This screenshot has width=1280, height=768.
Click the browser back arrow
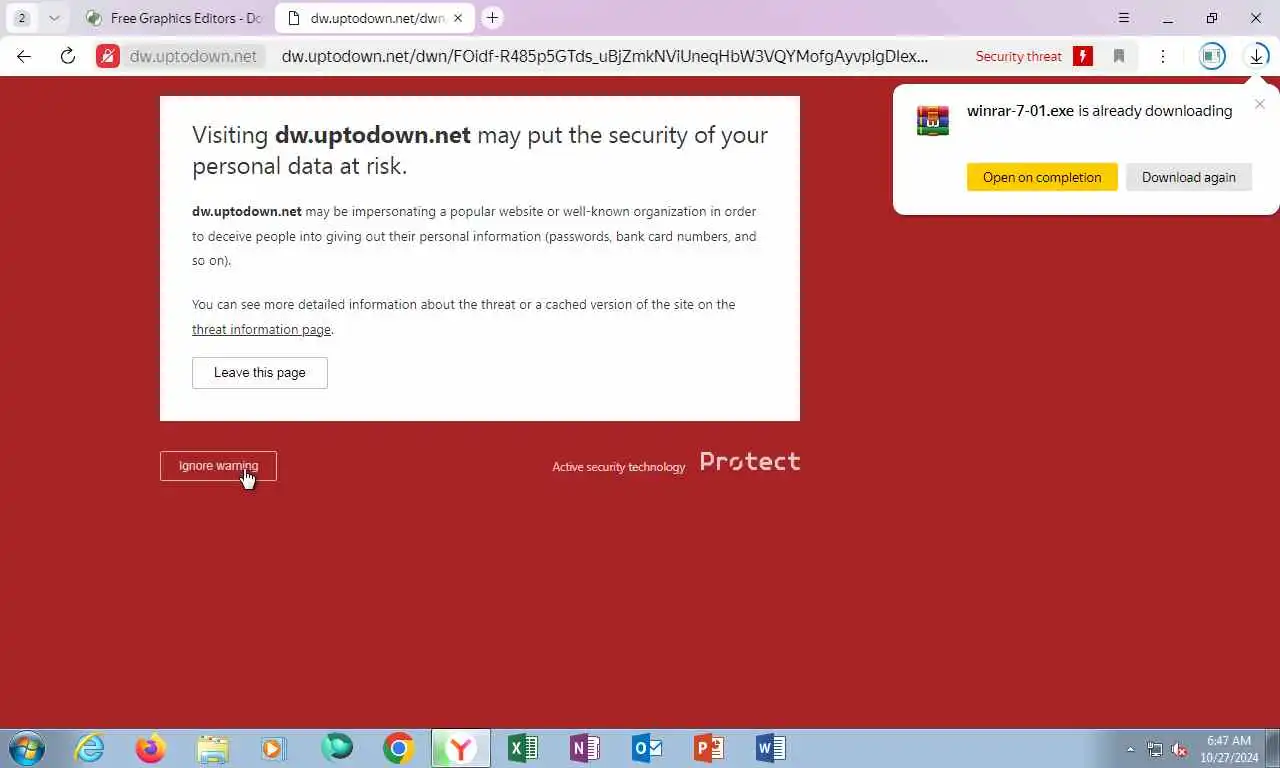click(x=24, y=56)
